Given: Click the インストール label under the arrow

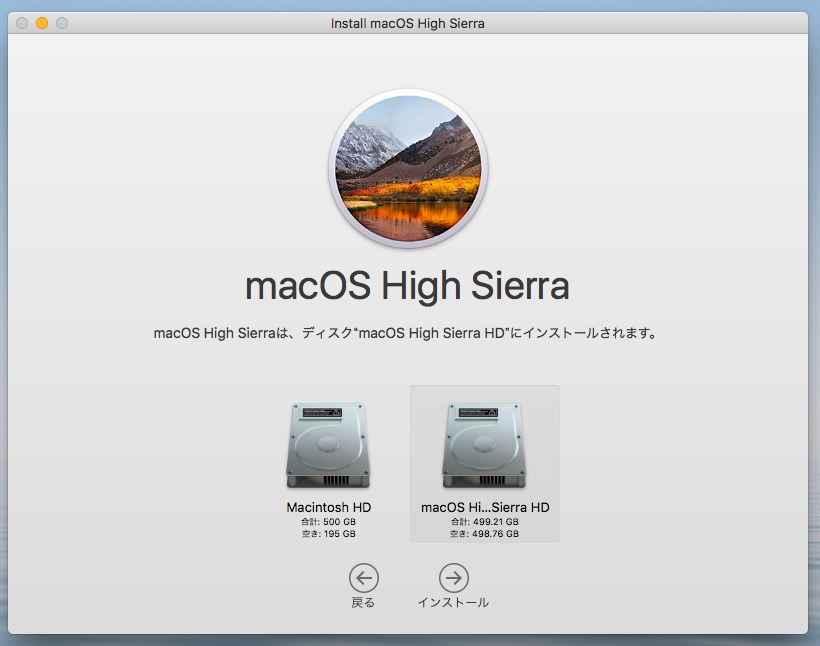Looking at the screenshot, I should (453, 603).
